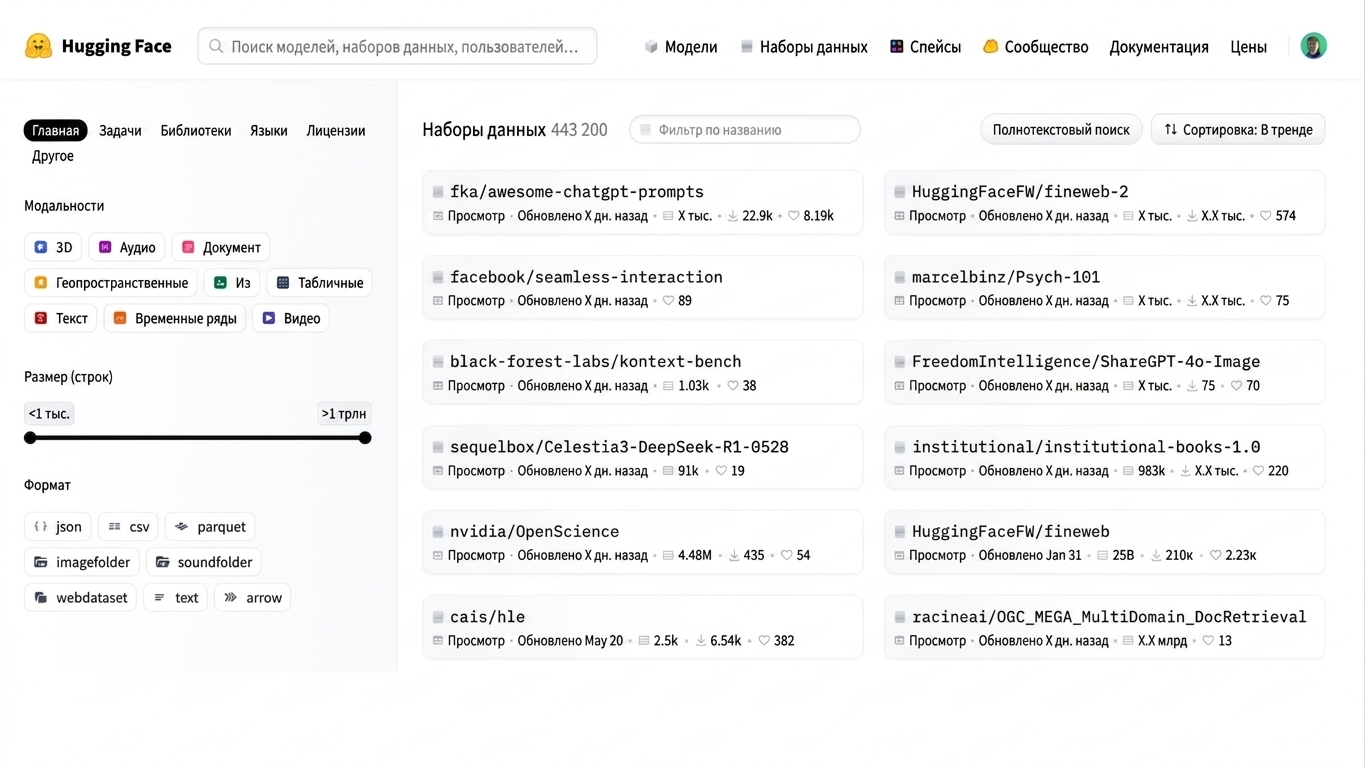Switch to the Библиотеки filter tab

(x=196, y=130)
